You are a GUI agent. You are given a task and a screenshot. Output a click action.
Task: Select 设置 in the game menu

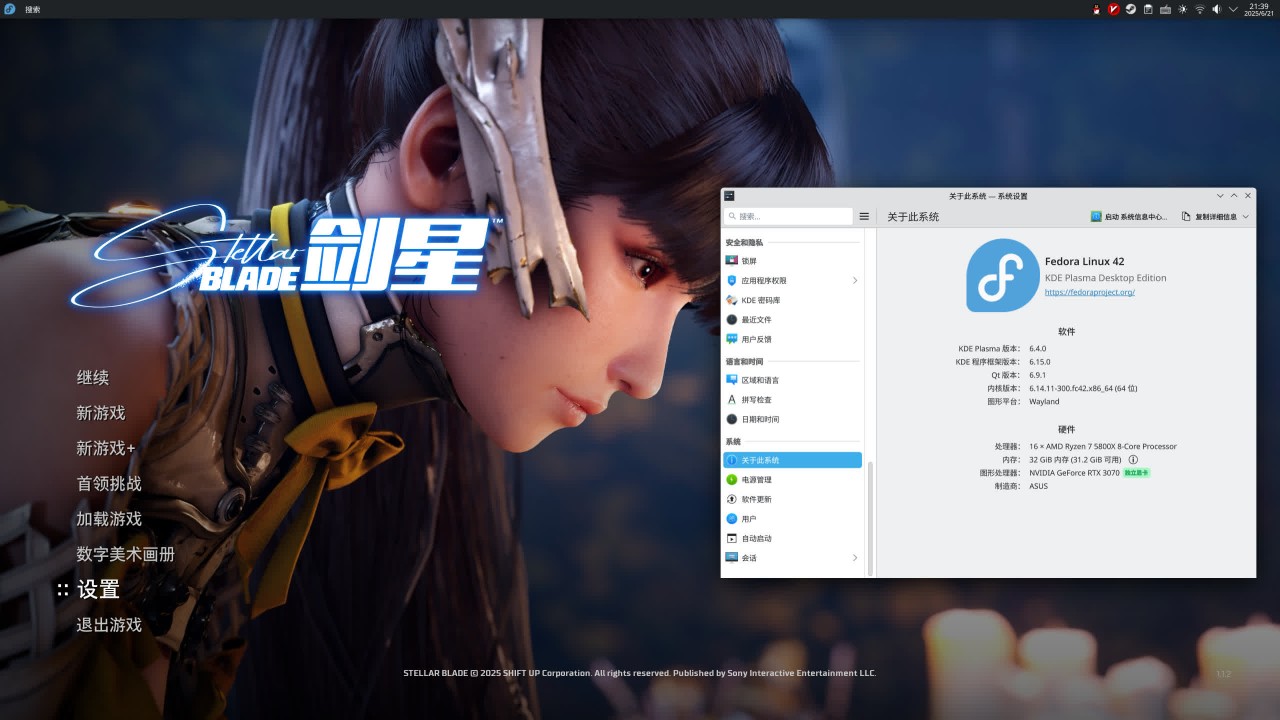(98, 590)
